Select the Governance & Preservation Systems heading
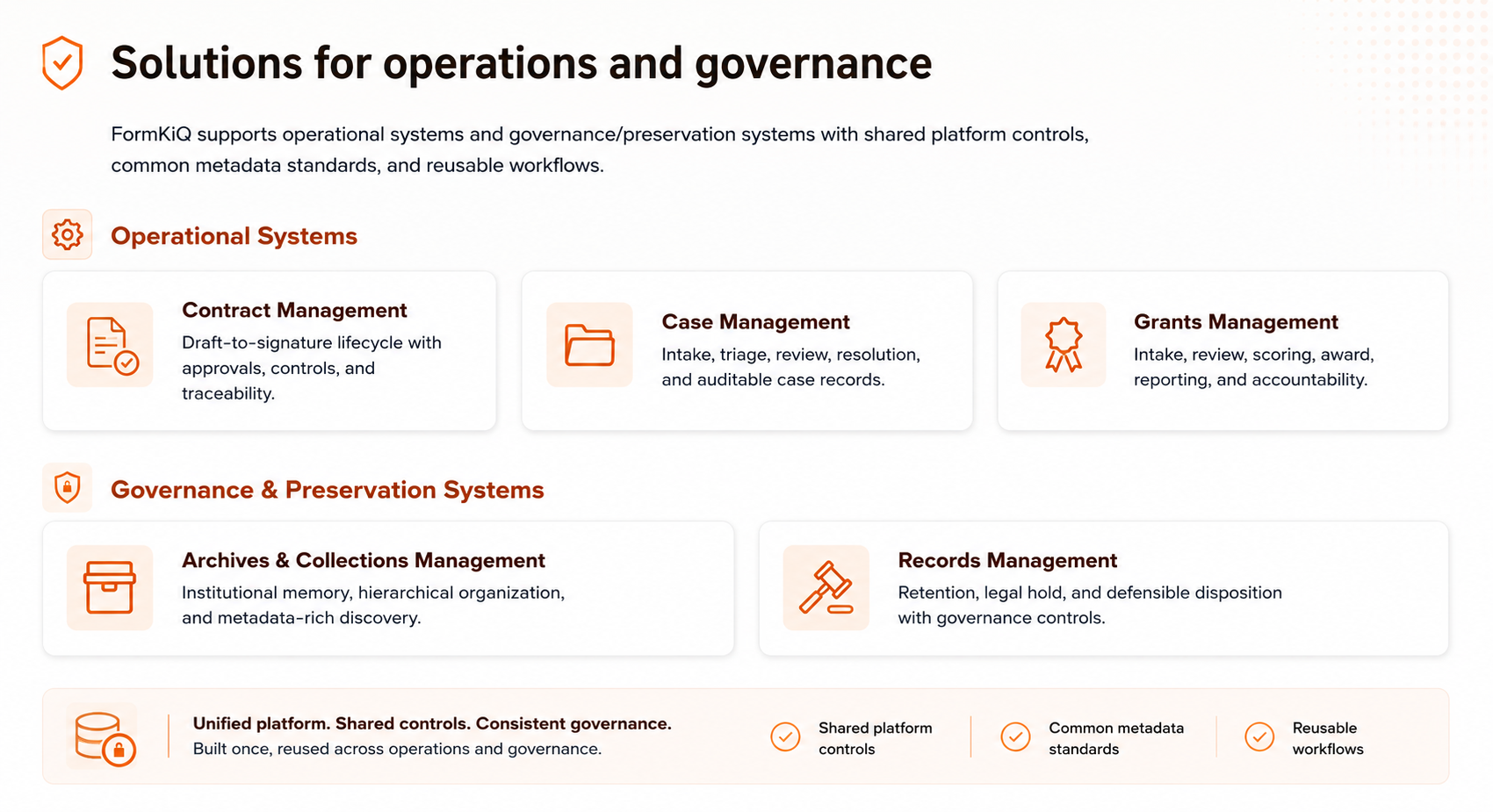This screenshot has width=1493, height=812. pyautogui.click(x=328, y=490)
